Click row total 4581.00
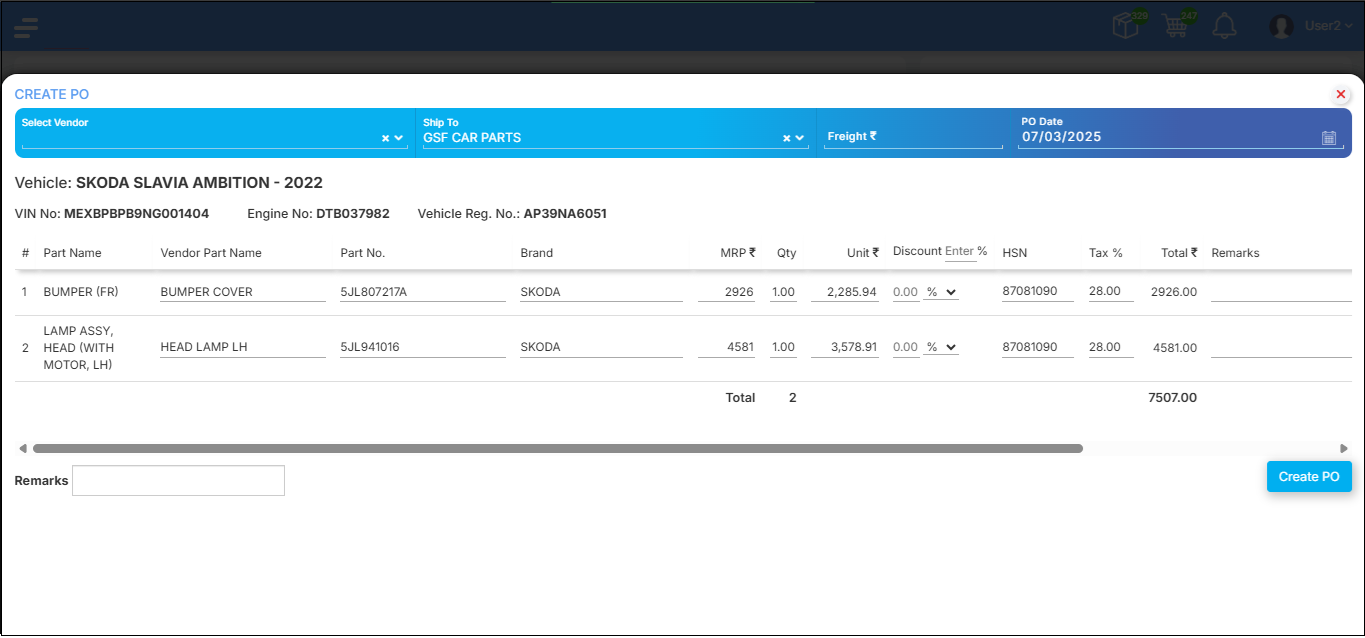The height and width of the screenshot is (638, 1365). 1175,348
